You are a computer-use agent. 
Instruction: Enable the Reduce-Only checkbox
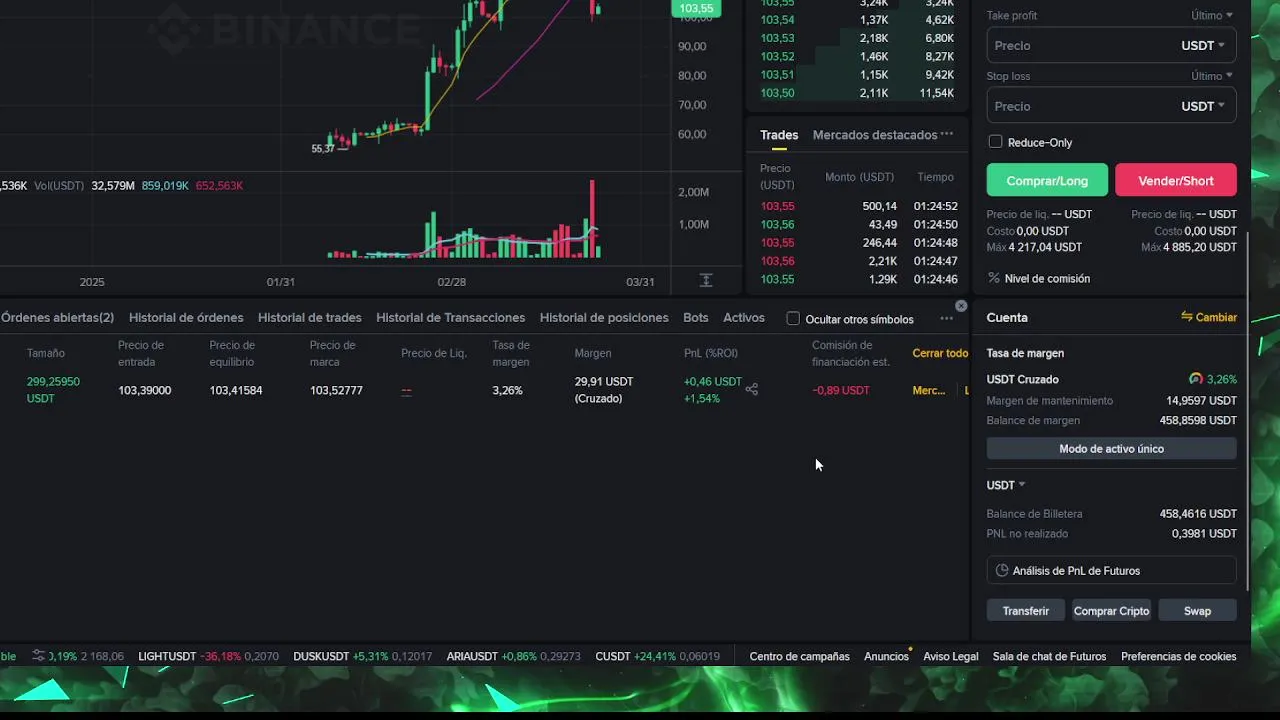995,142
